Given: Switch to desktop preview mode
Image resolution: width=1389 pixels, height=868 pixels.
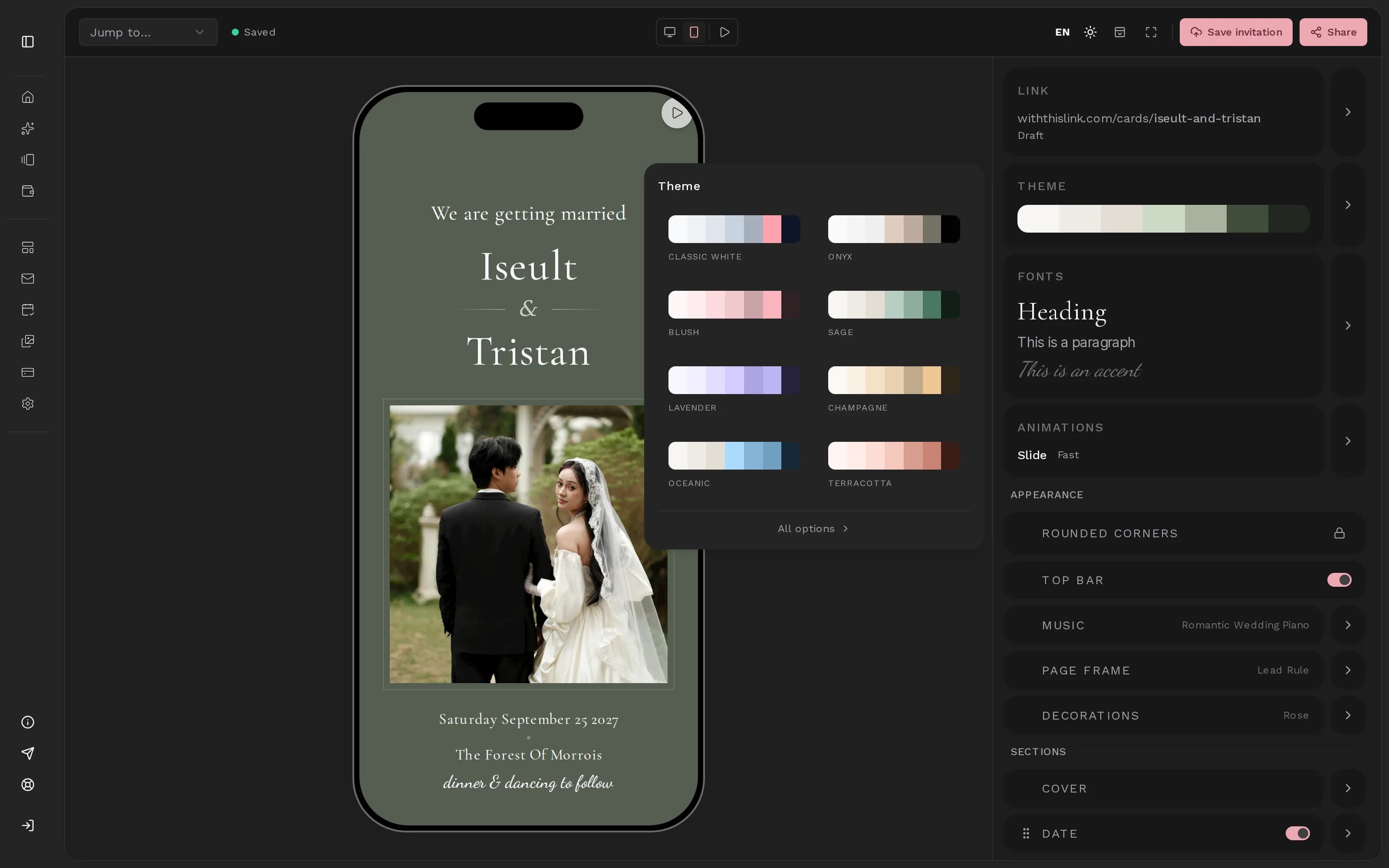Looking at the screenshot, I should click(x=669, y=32).
